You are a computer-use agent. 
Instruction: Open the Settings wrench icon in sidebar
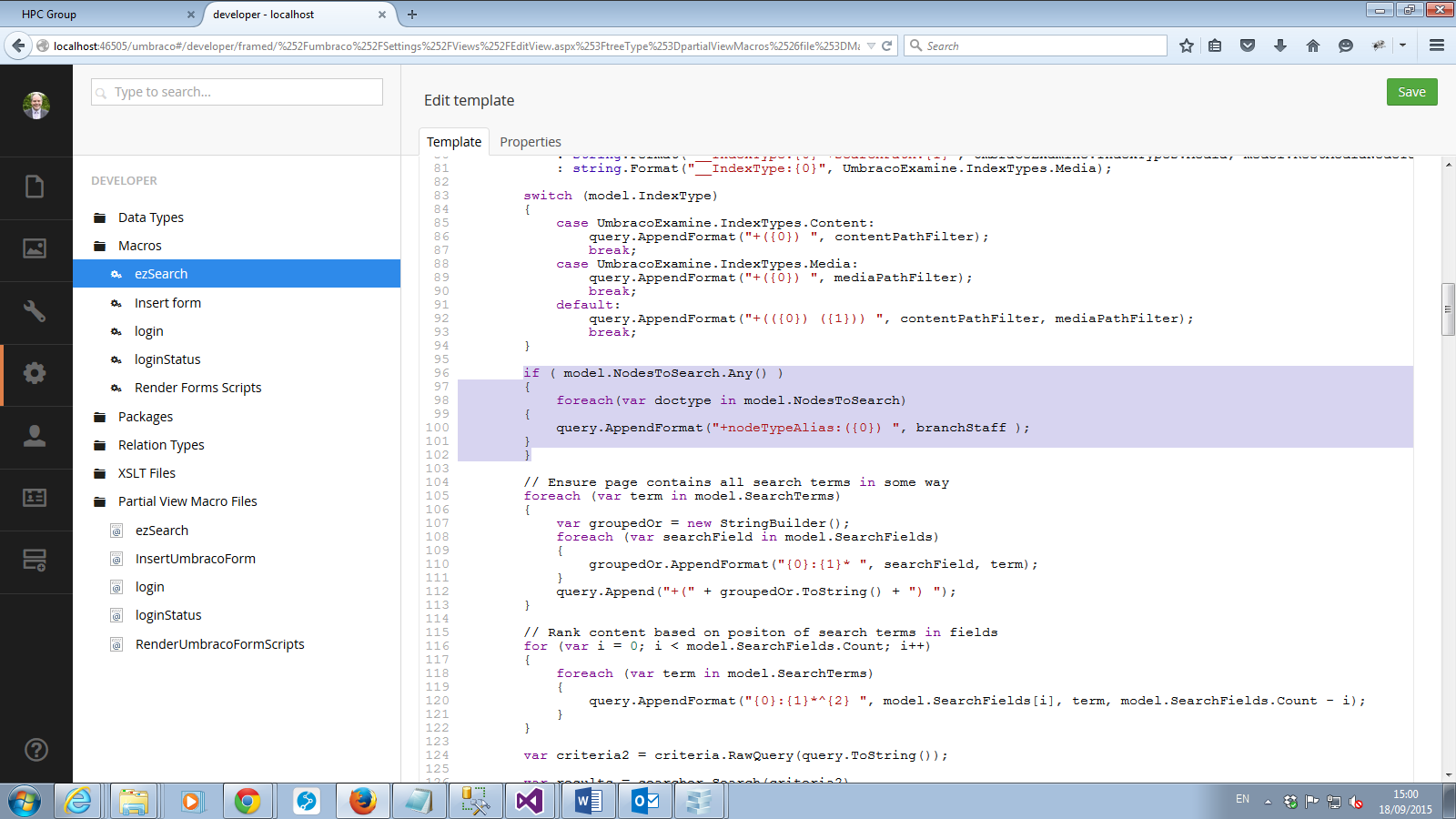[35, 311]
